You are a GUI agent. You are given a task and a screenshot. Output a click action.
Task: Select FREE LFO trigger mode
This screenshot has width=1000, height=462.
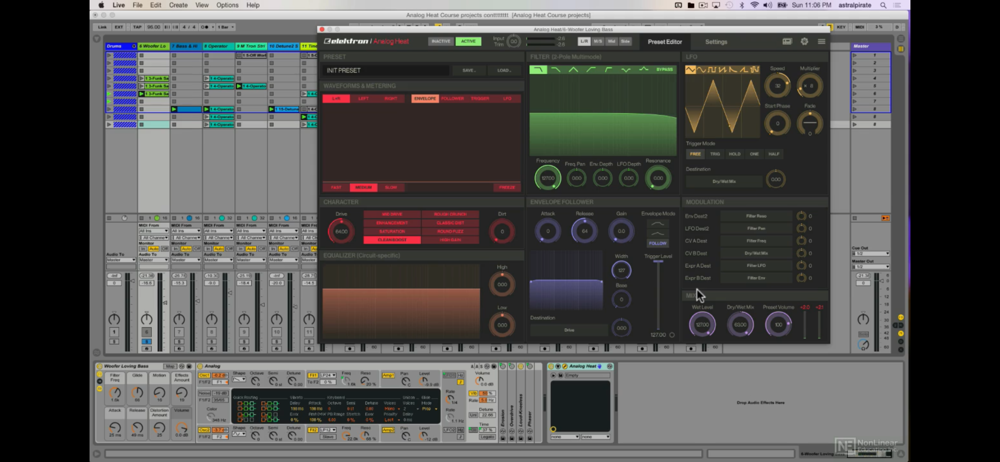pos(695,154)
